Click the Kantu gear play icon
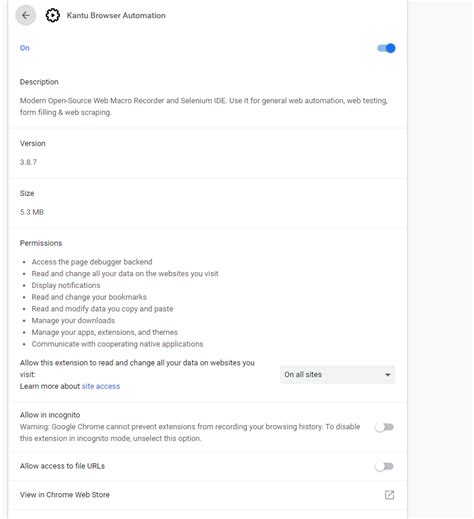The image size is (474, 519). point(52,15)
